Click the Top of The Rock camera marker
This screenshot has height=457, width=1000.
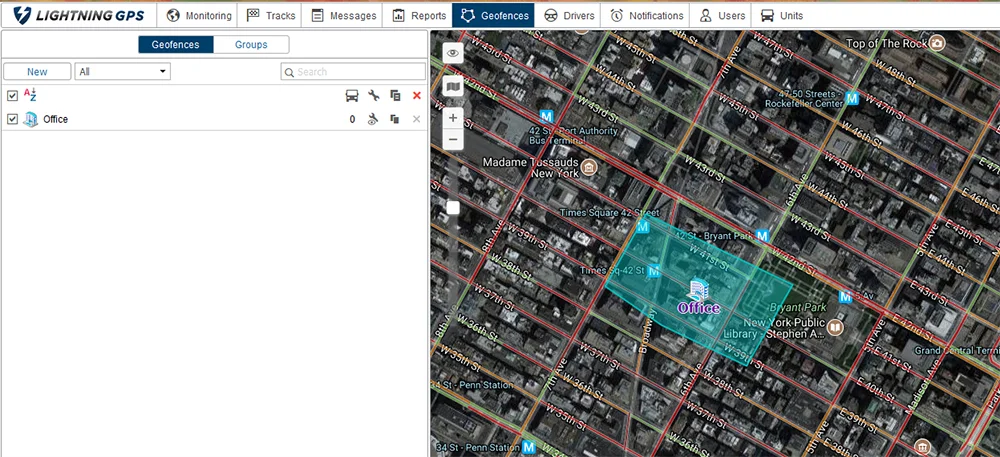pyautogui.click(x=936, y=43)
